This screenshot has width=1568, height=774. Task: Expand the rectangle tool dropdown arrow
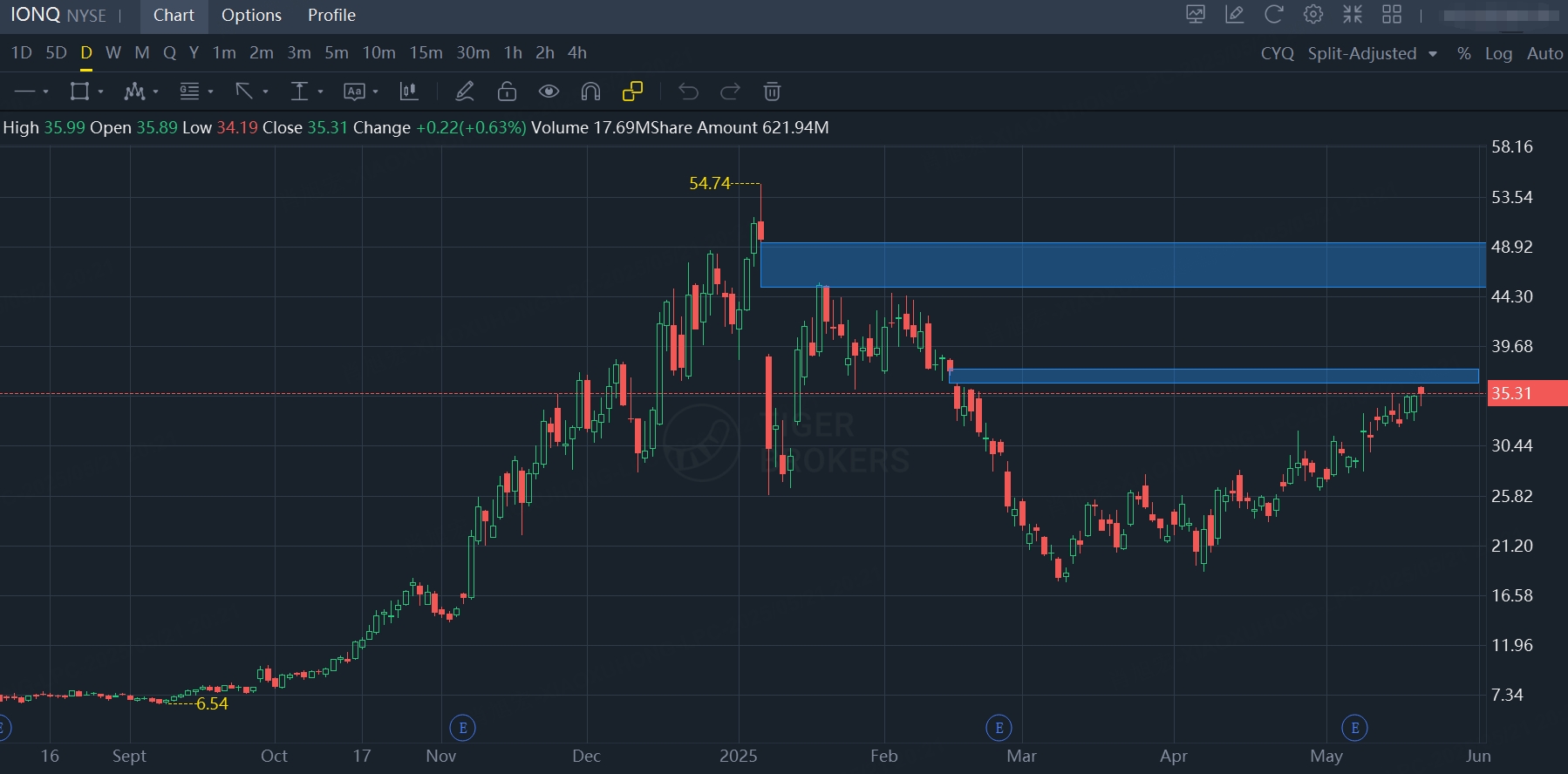click(100, 92)
